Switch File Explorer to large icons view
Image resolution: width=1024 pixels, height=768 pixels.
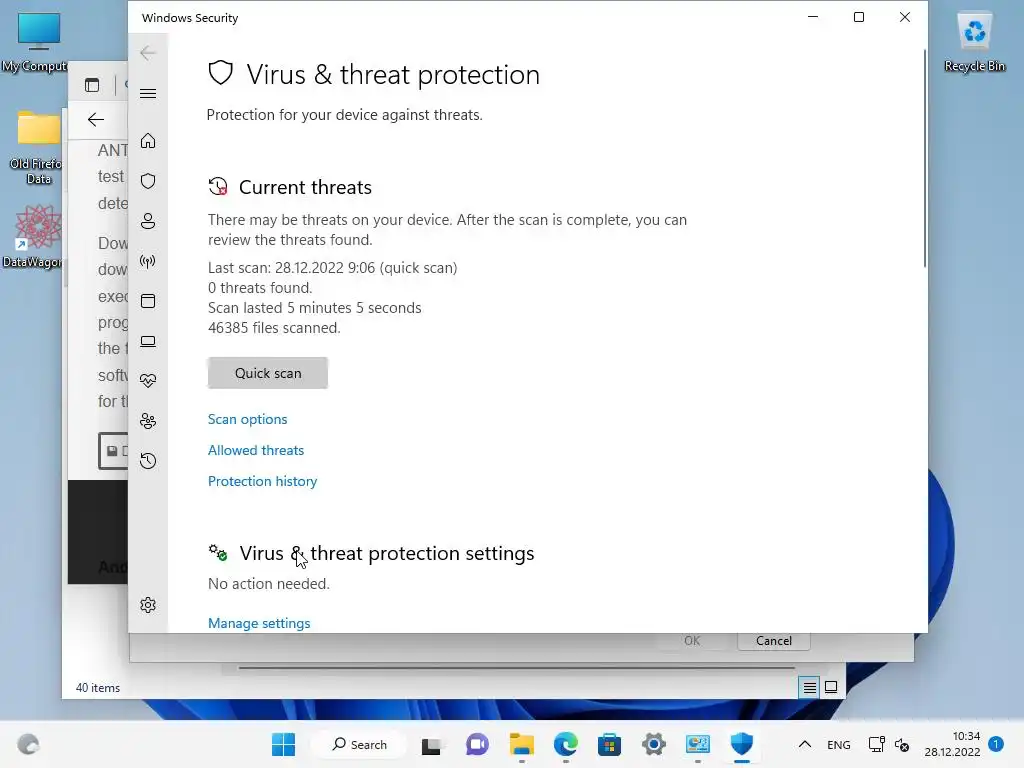pos(831,687)
